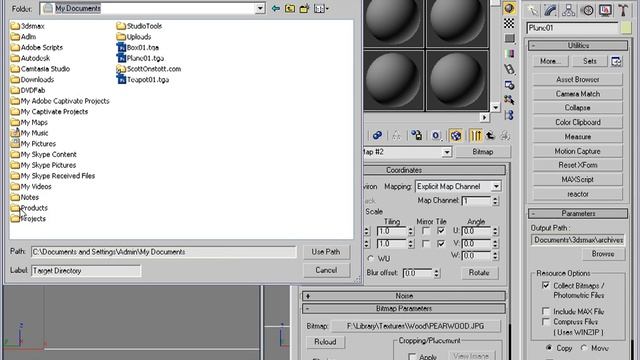This screenshot has width=640, height=360.
Task: Click the Cancel button in dialog
Action: tap(326, 270)
